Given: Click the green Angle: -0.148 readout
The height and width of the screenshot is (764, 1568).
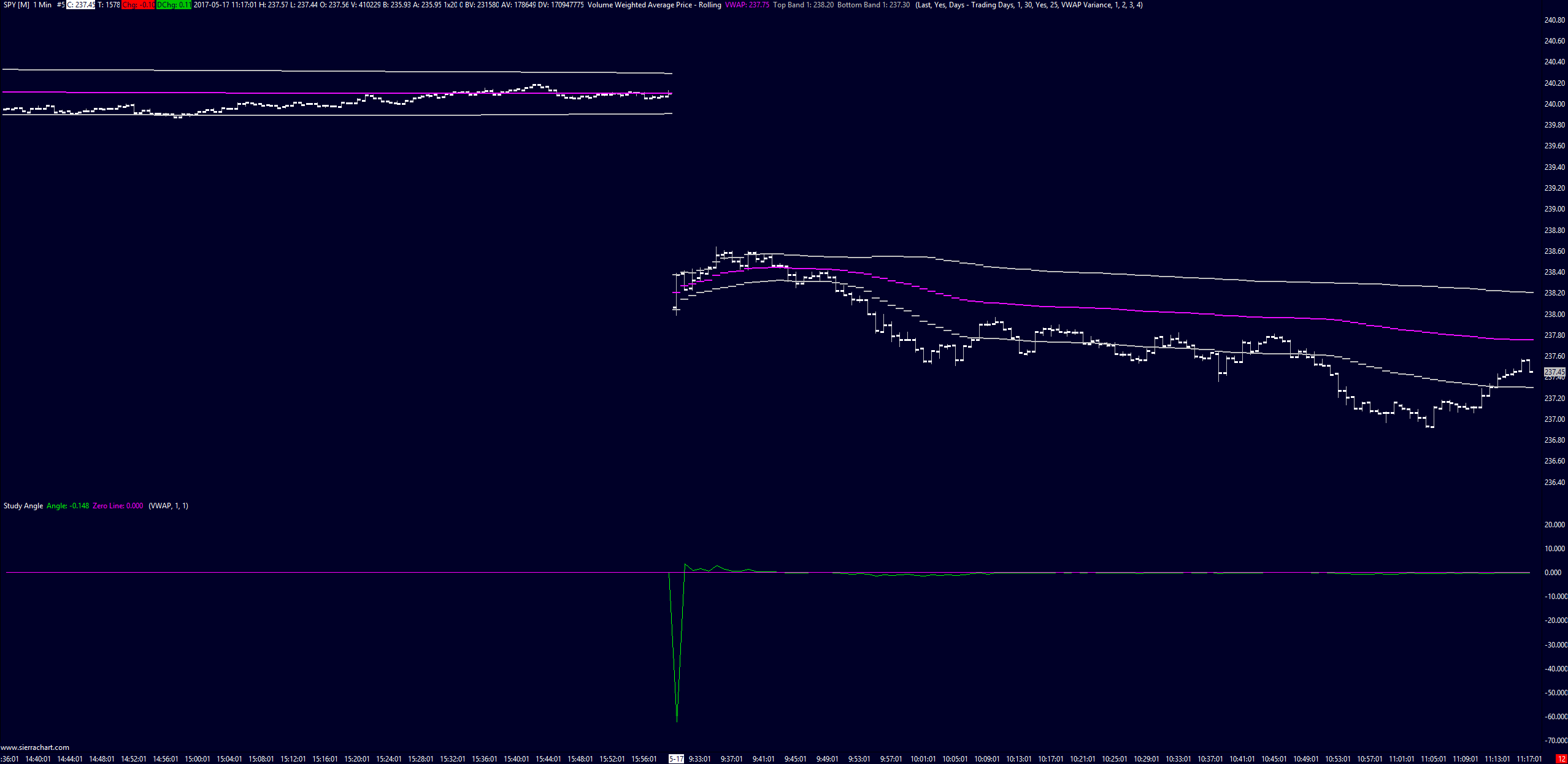Looking at the screenshot, I should pyautogui.click(x=67, y=506).
